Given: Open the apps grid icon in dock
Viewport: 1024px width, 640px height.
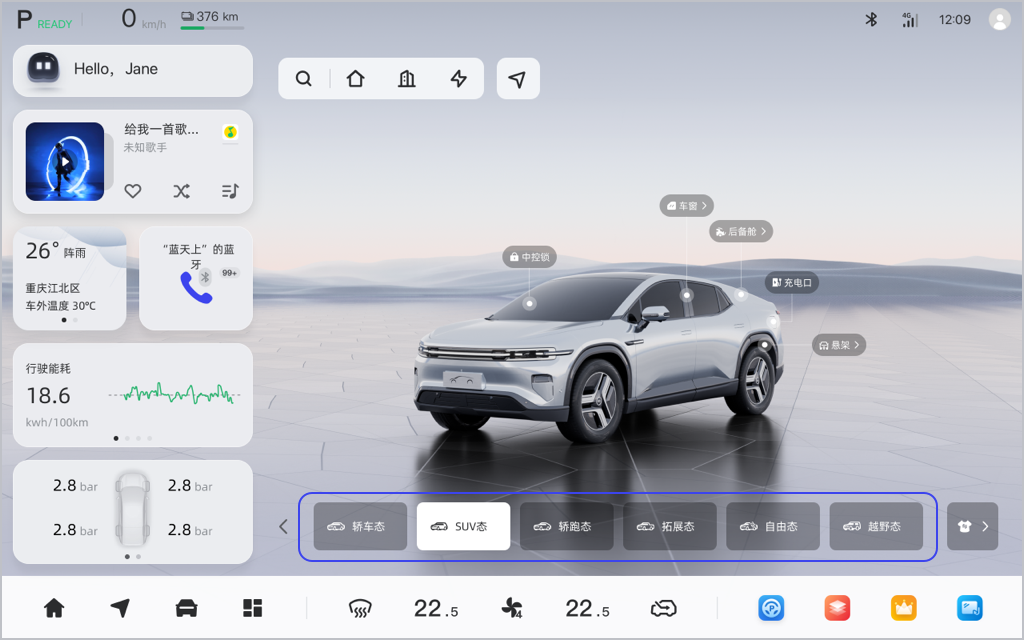Looking at the screenshot, I should pos(253,608).
